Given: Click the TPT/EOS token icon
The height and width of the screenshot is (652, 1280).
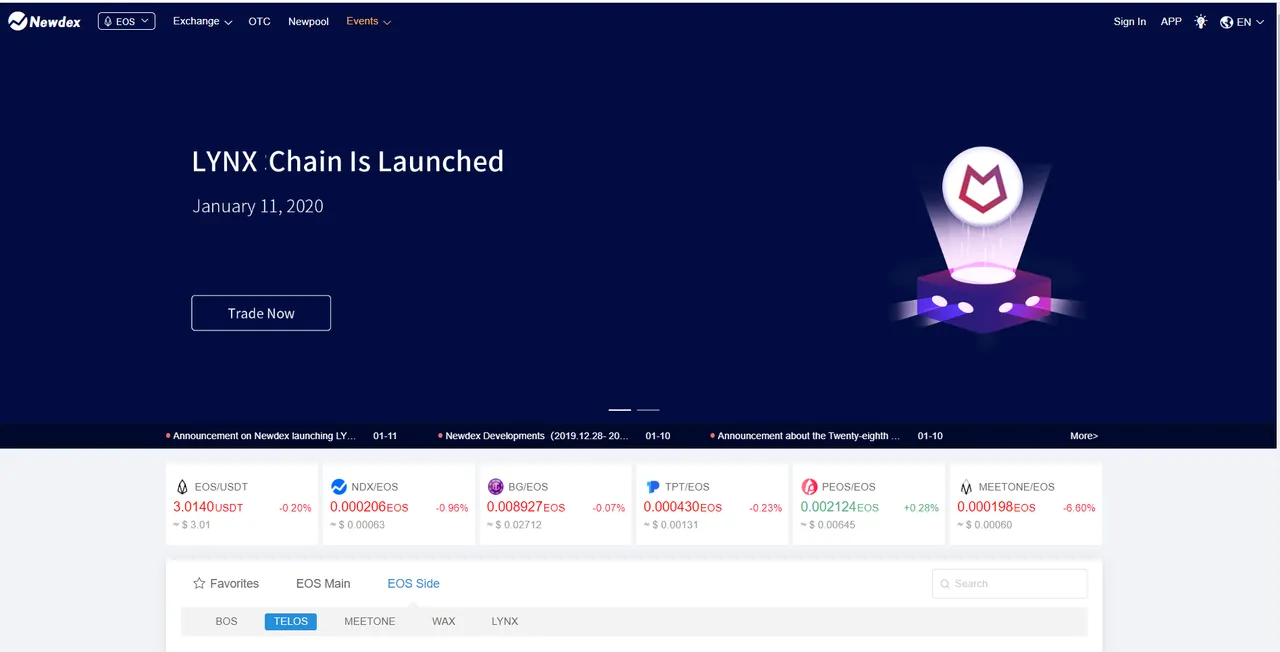Looking at the screenshot, I should [x=652, y=487].
